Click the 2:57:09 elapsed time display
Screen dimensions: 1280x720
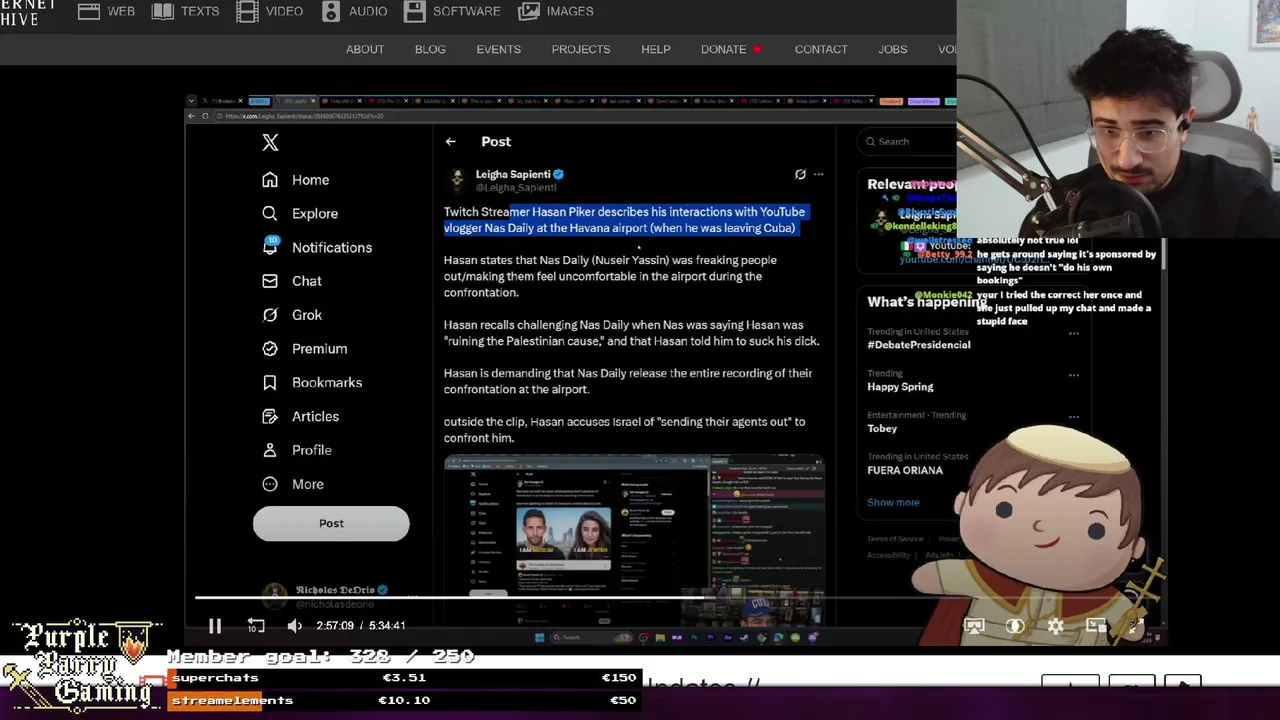pyautogui.click(x=335, y=626)
